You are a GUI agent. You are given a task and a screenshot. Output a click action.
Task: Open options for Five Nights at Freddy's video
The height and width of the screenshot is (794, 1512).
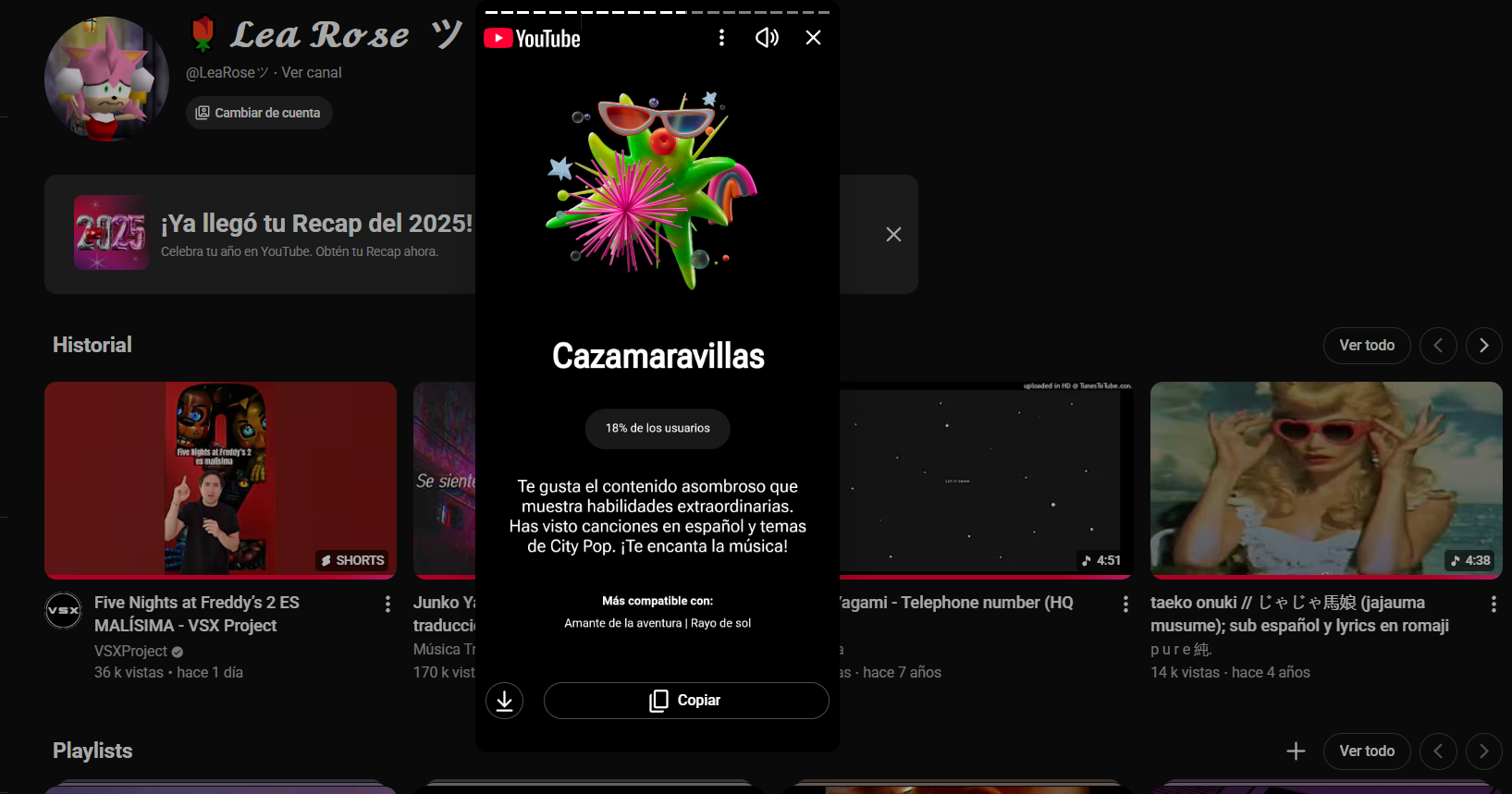387,605
